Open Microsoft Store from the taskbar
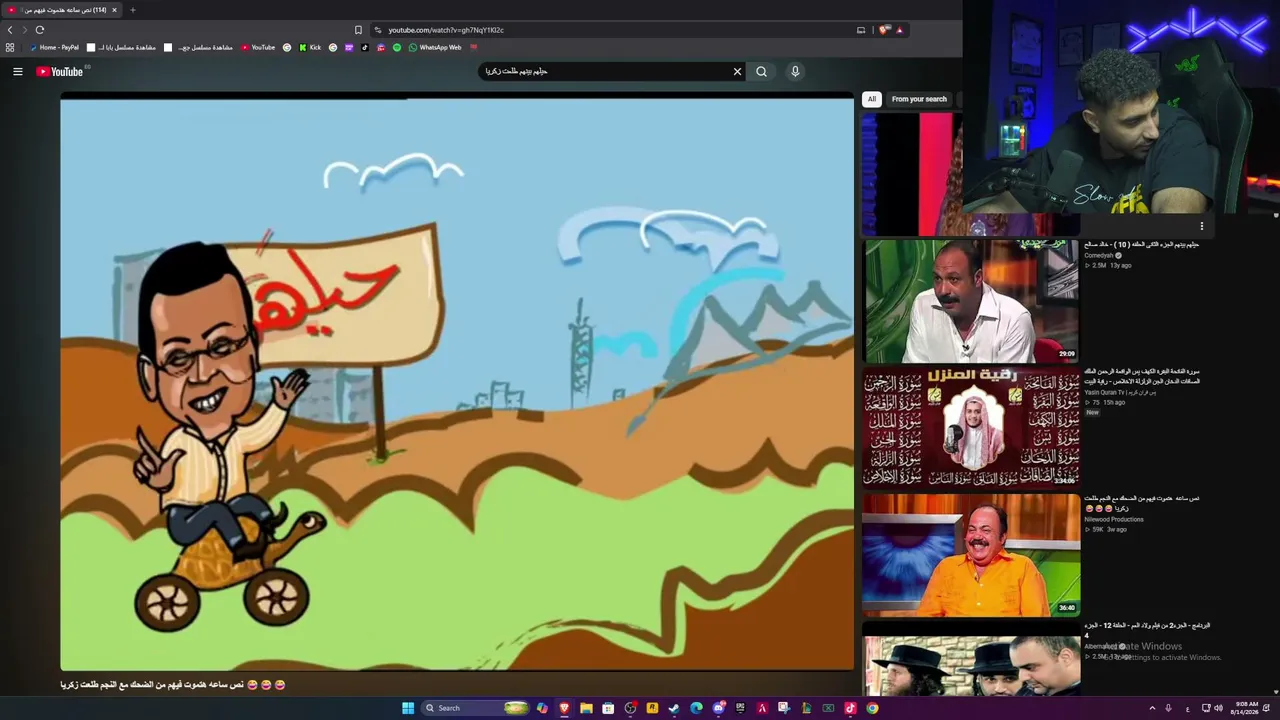The height and width of the screenshot is (720, 1280). 608,708
